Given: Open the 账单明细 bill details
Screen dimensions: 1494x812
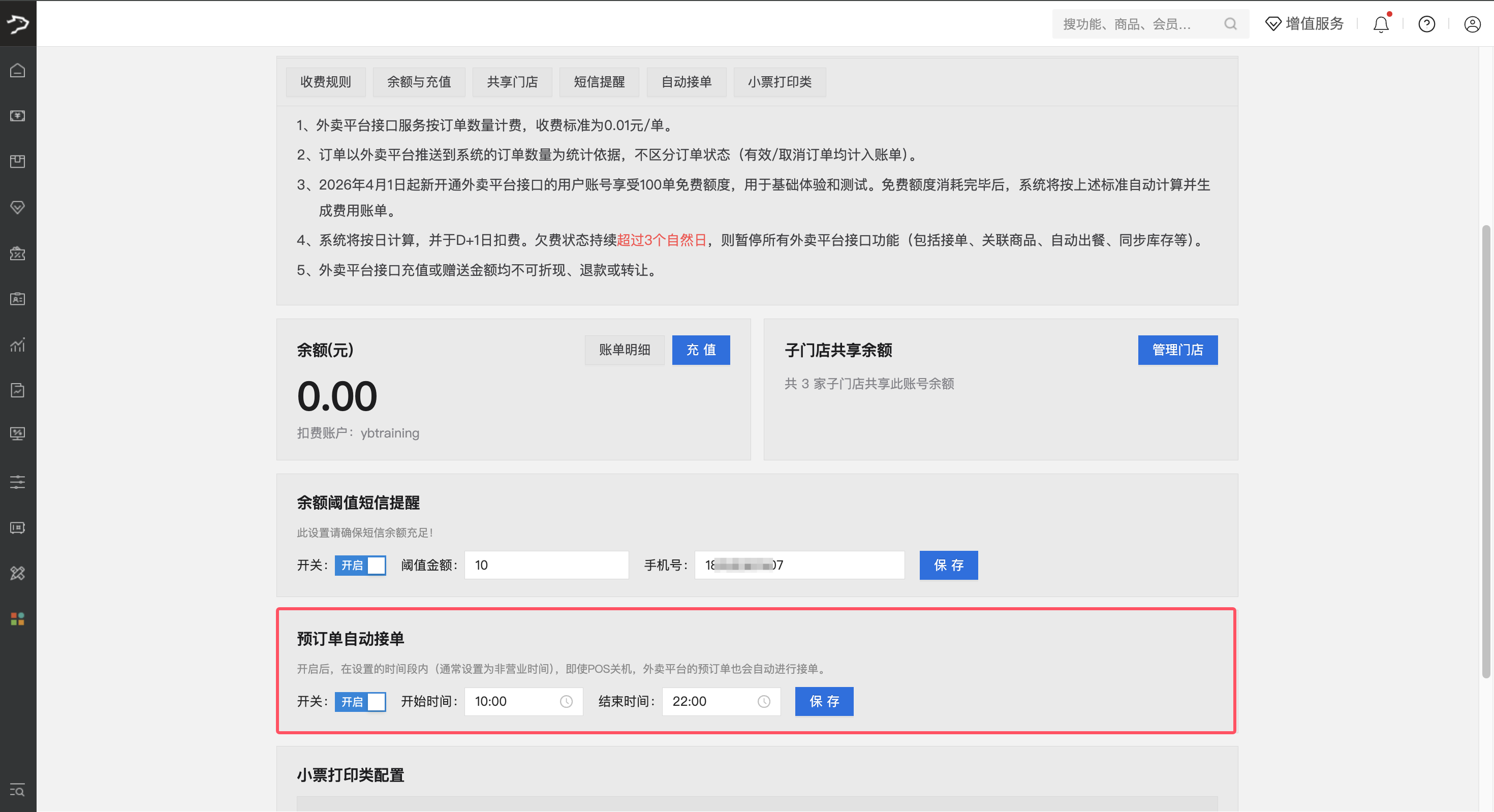Looking at the screenshot, I should pos(624,350).
